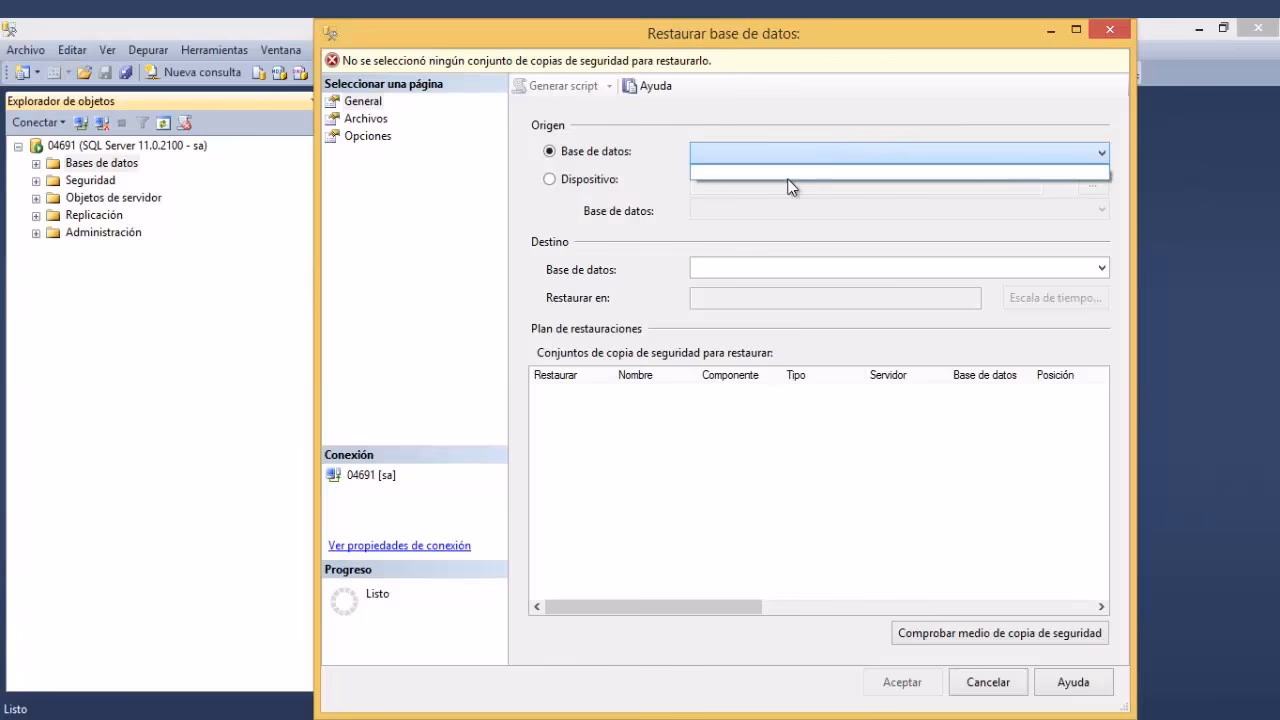Click the disconnect server icon
Image resolution: width=1280 pixels, height=720 pixels.
tap(102, 123)
